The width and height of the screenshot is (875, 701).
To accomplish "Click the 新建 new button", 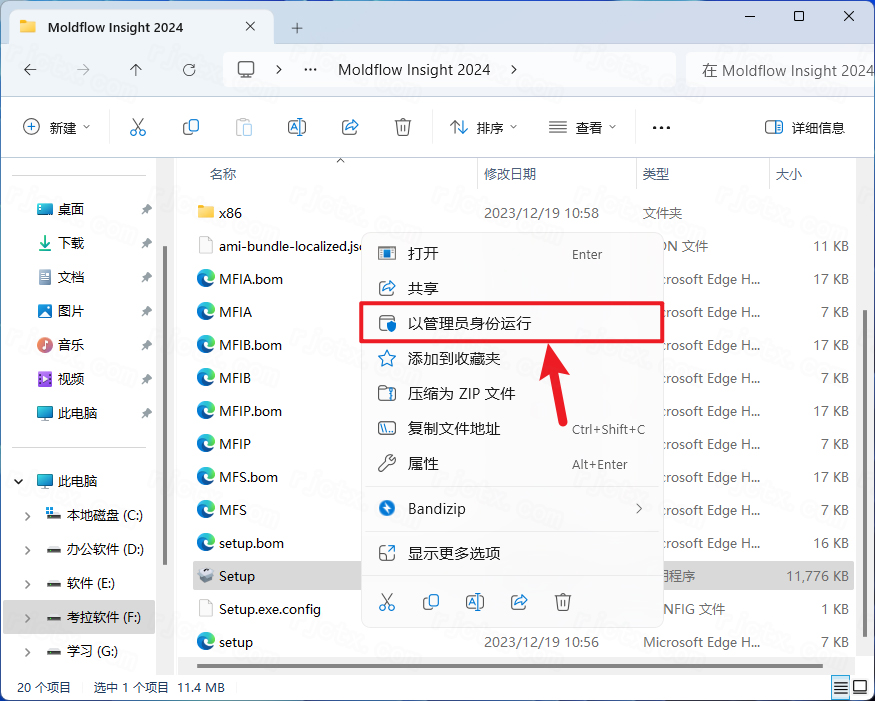I will (57, 127).
